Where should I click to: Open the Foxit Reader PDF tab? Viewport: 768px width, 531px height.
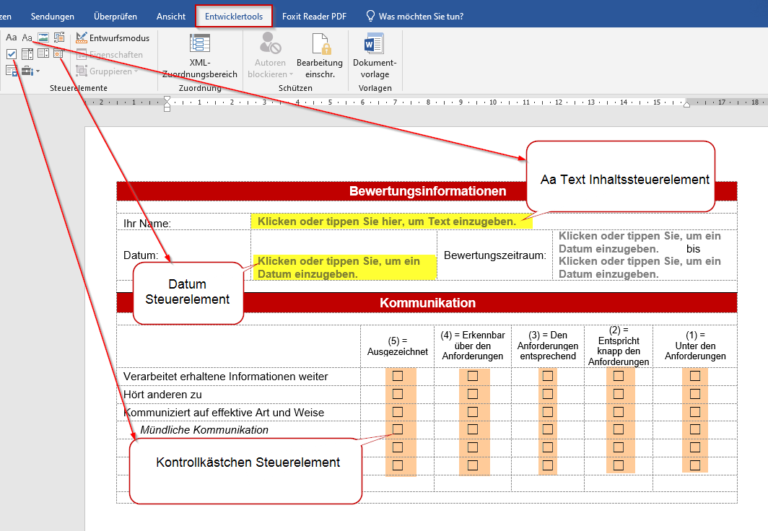click(314, 16)
